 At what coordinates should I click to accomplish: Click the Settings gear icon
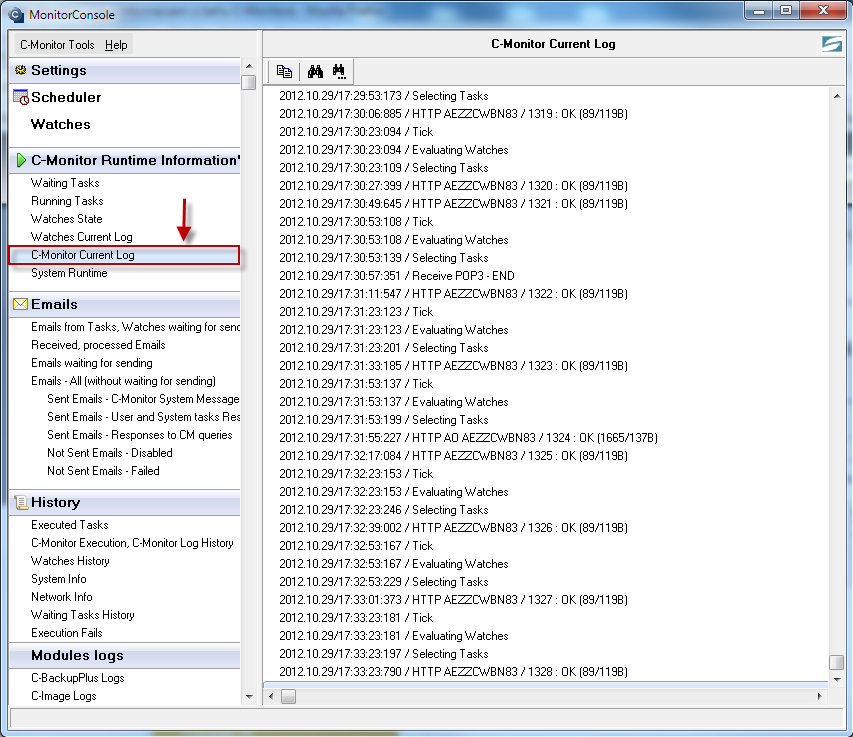(x=21, y=70)
